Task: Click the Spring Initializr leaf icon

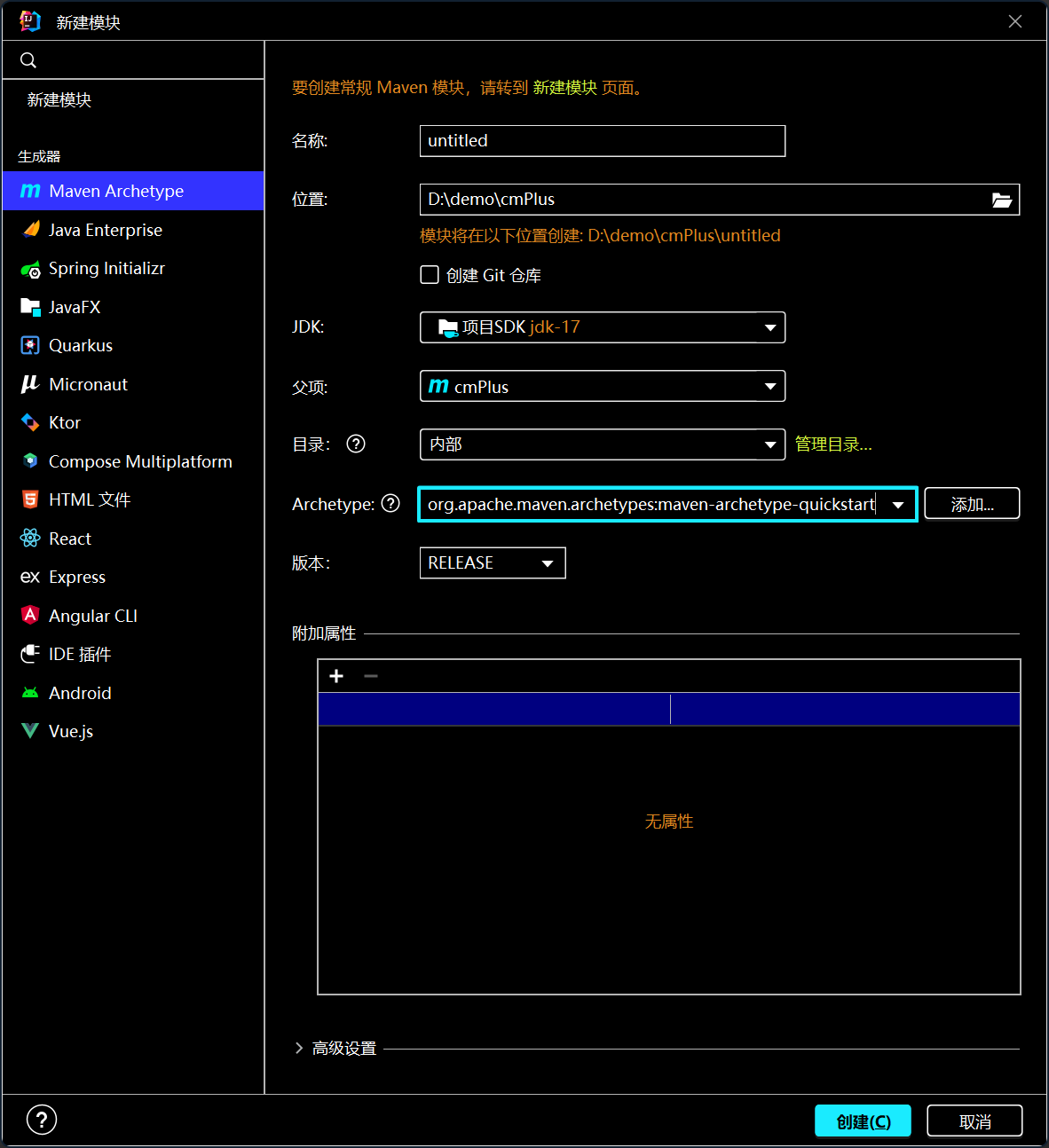Action: click(x=30, y=269)
